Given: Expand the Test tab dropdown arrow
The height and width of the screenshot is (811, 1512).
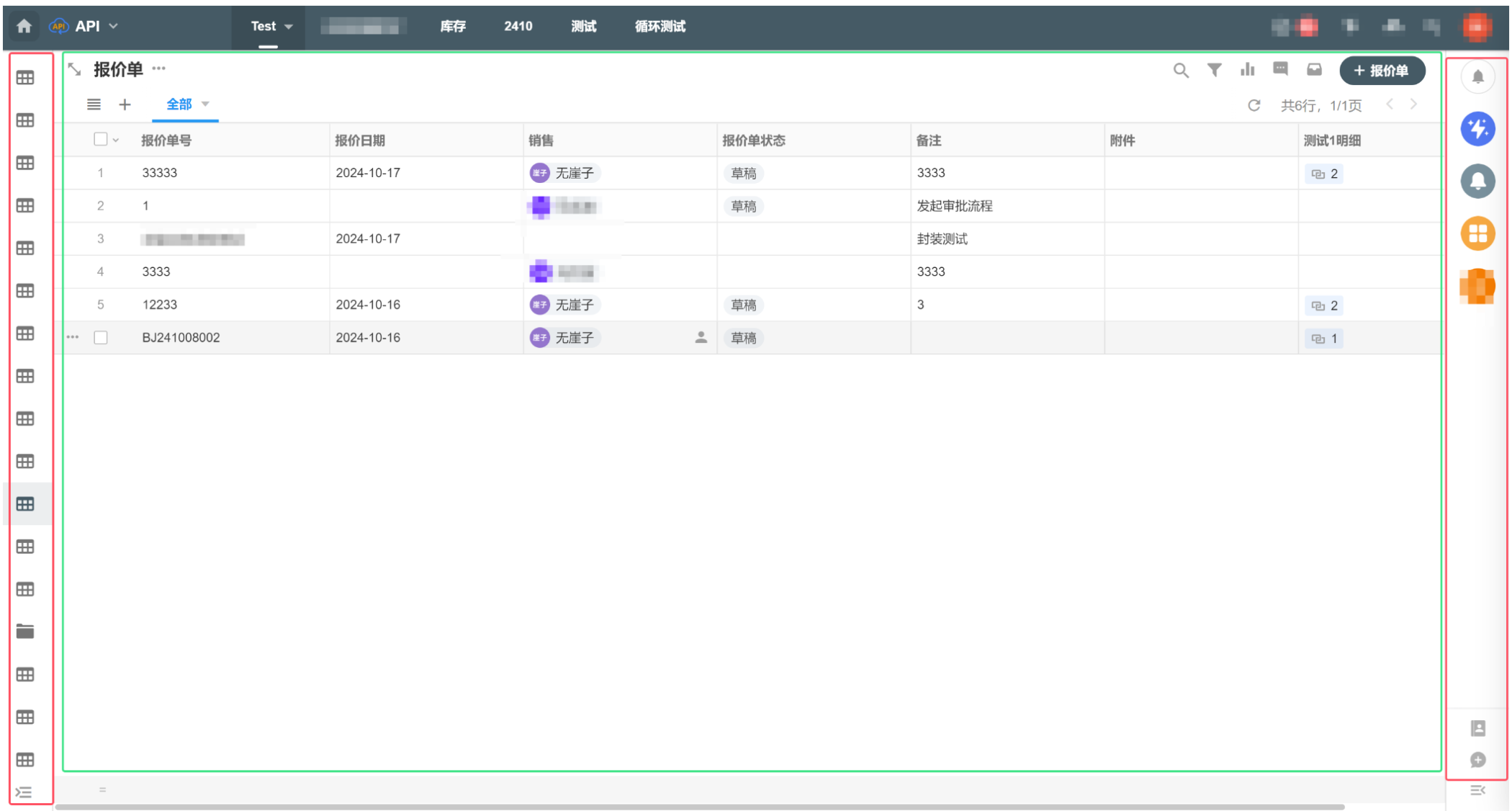Looking at the screenshot, I should click(x=289, y=27).
